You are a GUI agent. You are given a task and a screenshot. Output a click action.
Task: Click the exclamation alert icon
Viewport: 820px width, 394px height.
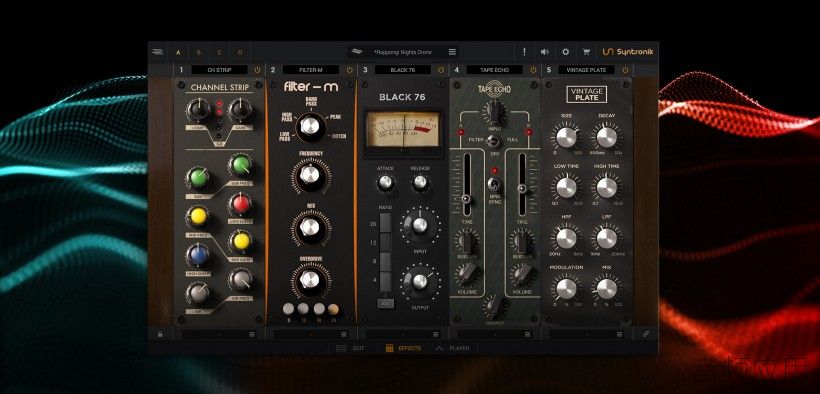524,52
